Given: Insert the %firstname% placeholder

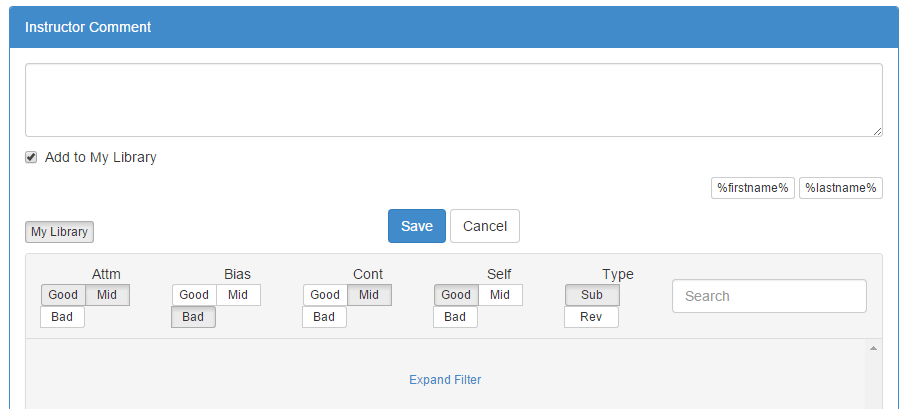Looking at the screenshot, I should pyautogui.click(x=753, y=188).
